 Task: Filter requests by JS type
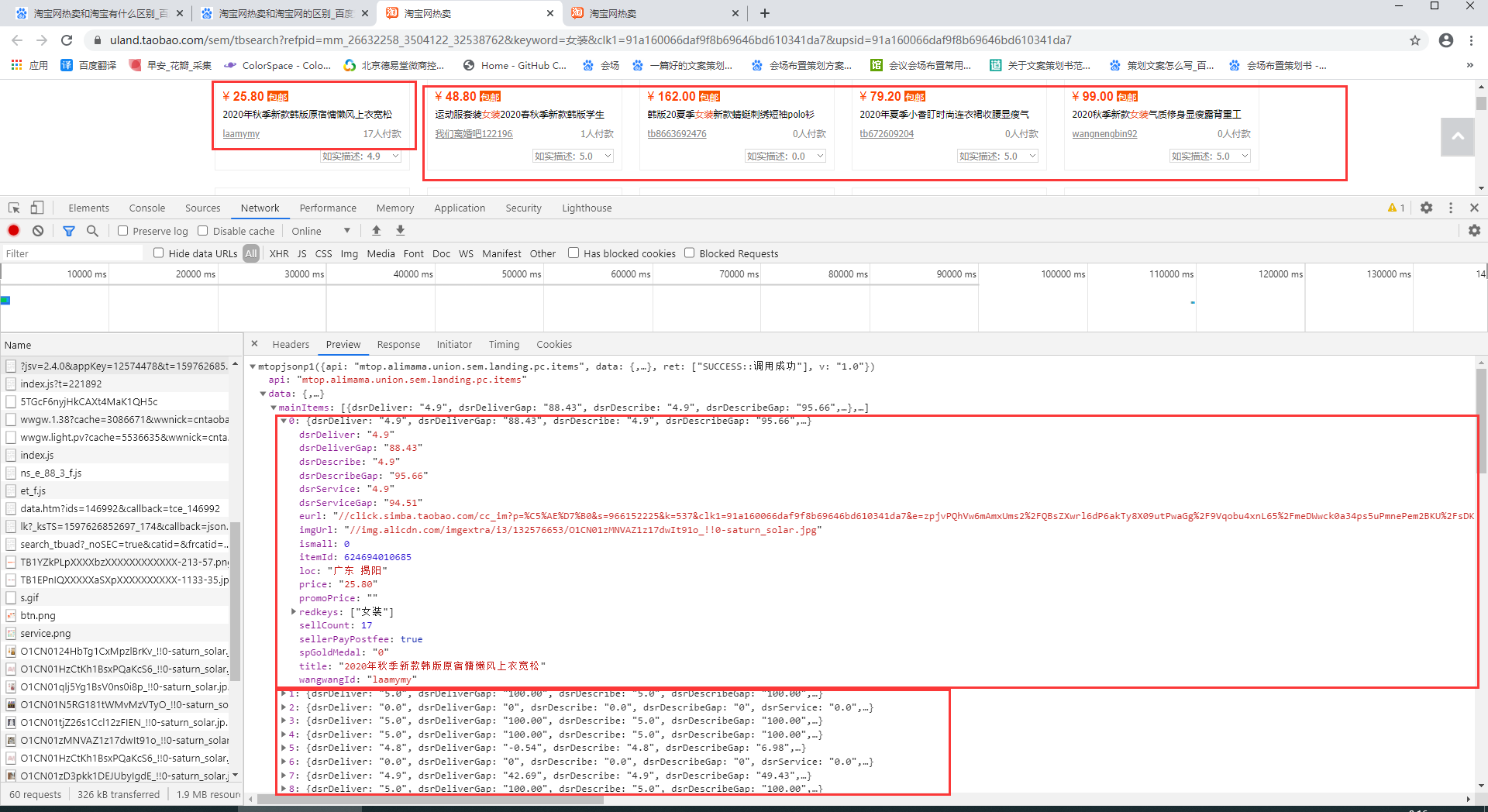pyautogui.click(x=301, y=253)
